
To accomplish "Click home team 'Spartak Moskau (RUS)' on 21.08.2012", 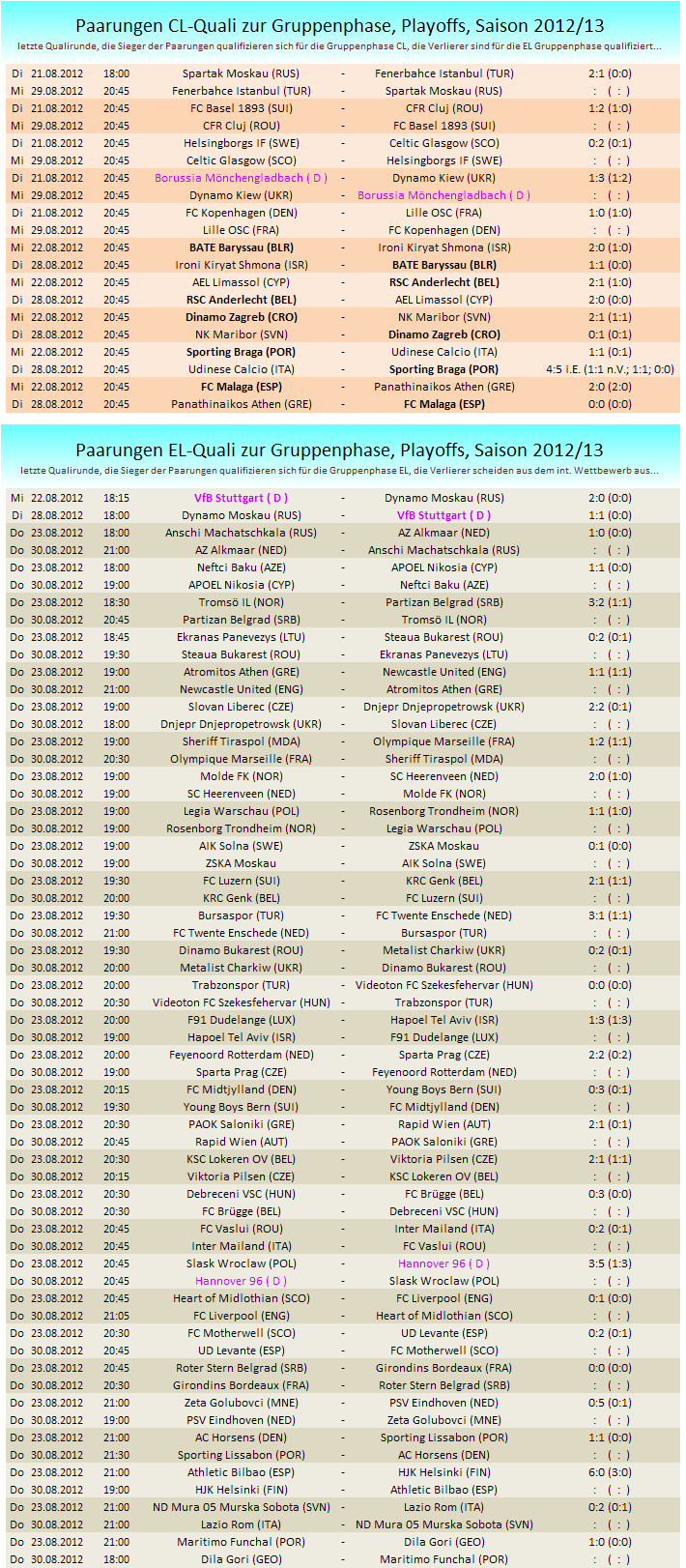I will tap(242, 73).
